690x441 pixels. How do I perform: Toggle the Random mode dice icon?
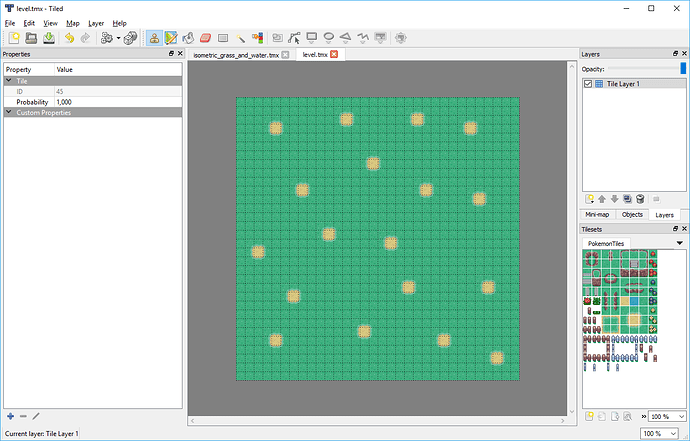(x=130, y=38)
